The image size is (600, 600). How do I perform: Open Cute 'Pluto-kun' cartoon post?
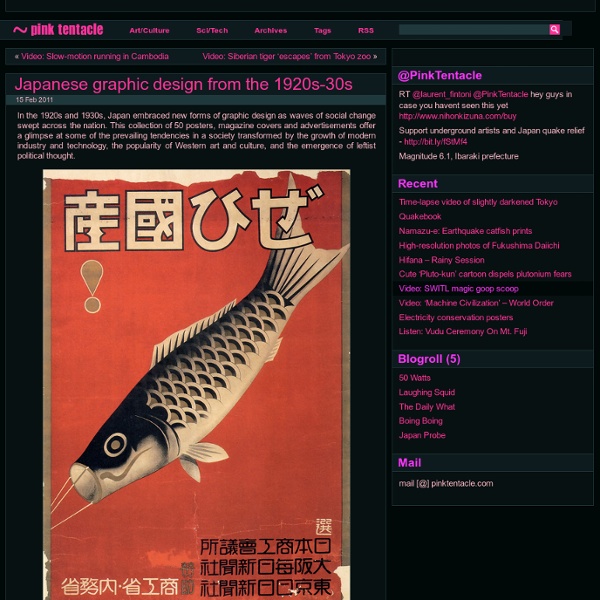[x=485, y=274]
